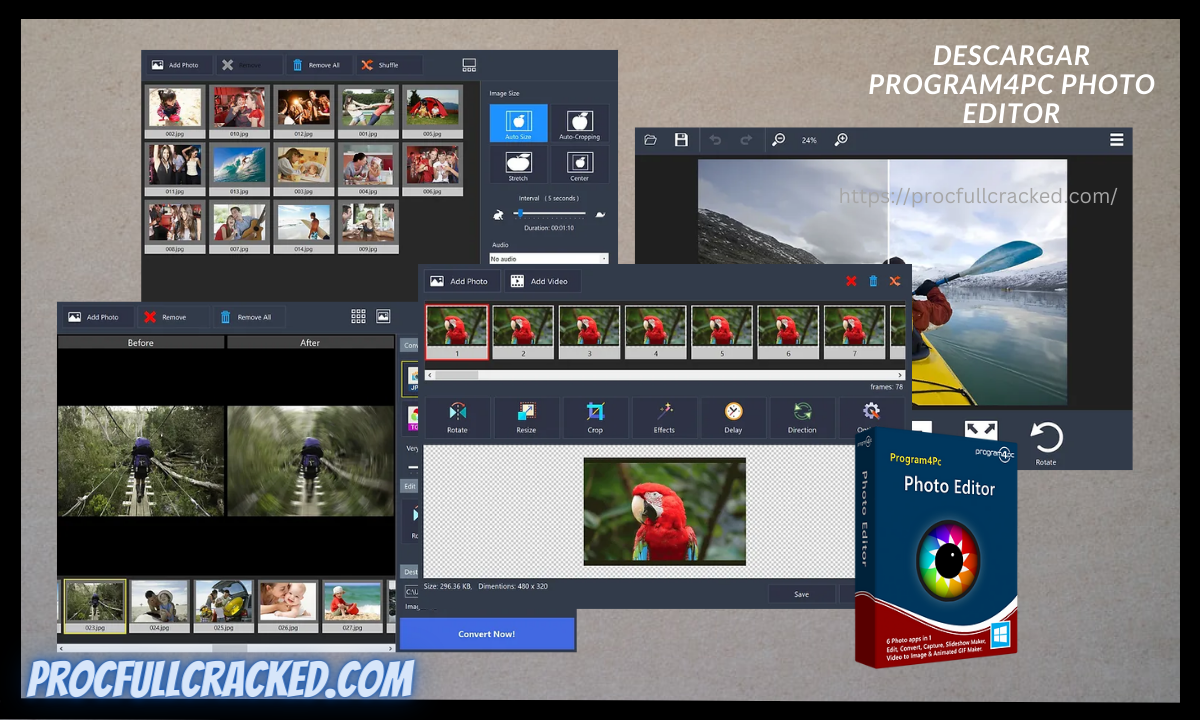
Task: Select the Stretch image size mode
Action: (x=517, y=163)
